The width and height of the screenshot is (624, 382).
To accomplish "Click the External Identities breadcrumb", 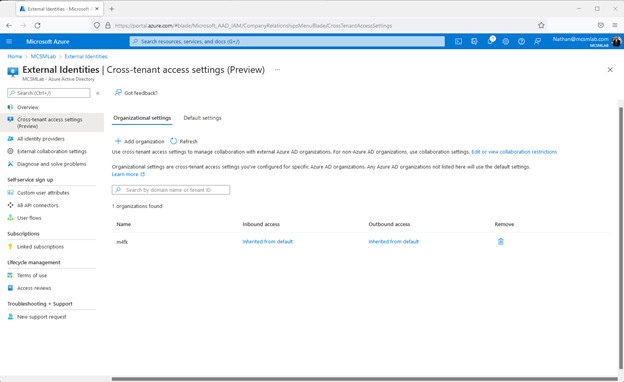I will pyautogui.click(x=86, y=57).
